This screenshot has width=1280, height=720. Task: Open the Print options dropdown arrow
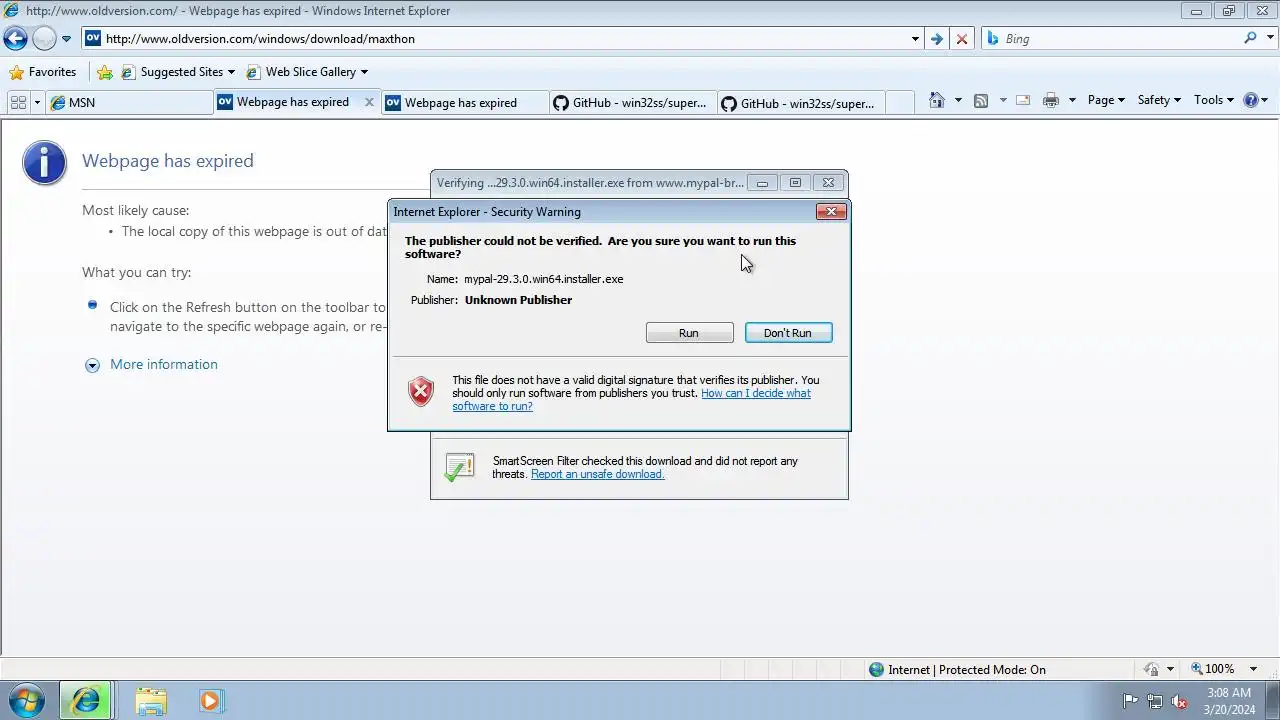click(1072, 100)
